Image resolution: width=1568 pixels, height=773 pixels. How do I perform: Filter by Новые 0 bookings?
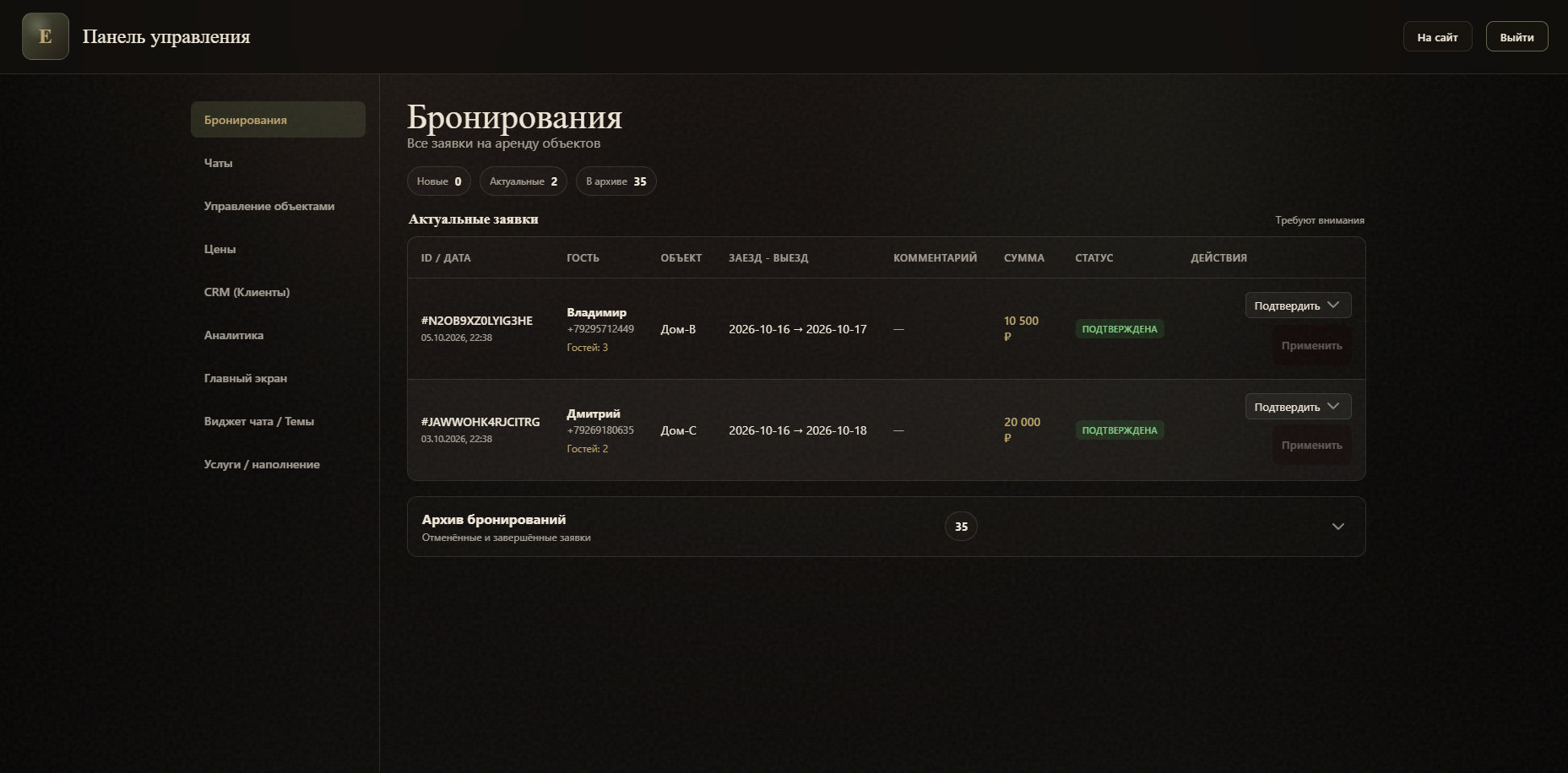[x=439, y=181]
